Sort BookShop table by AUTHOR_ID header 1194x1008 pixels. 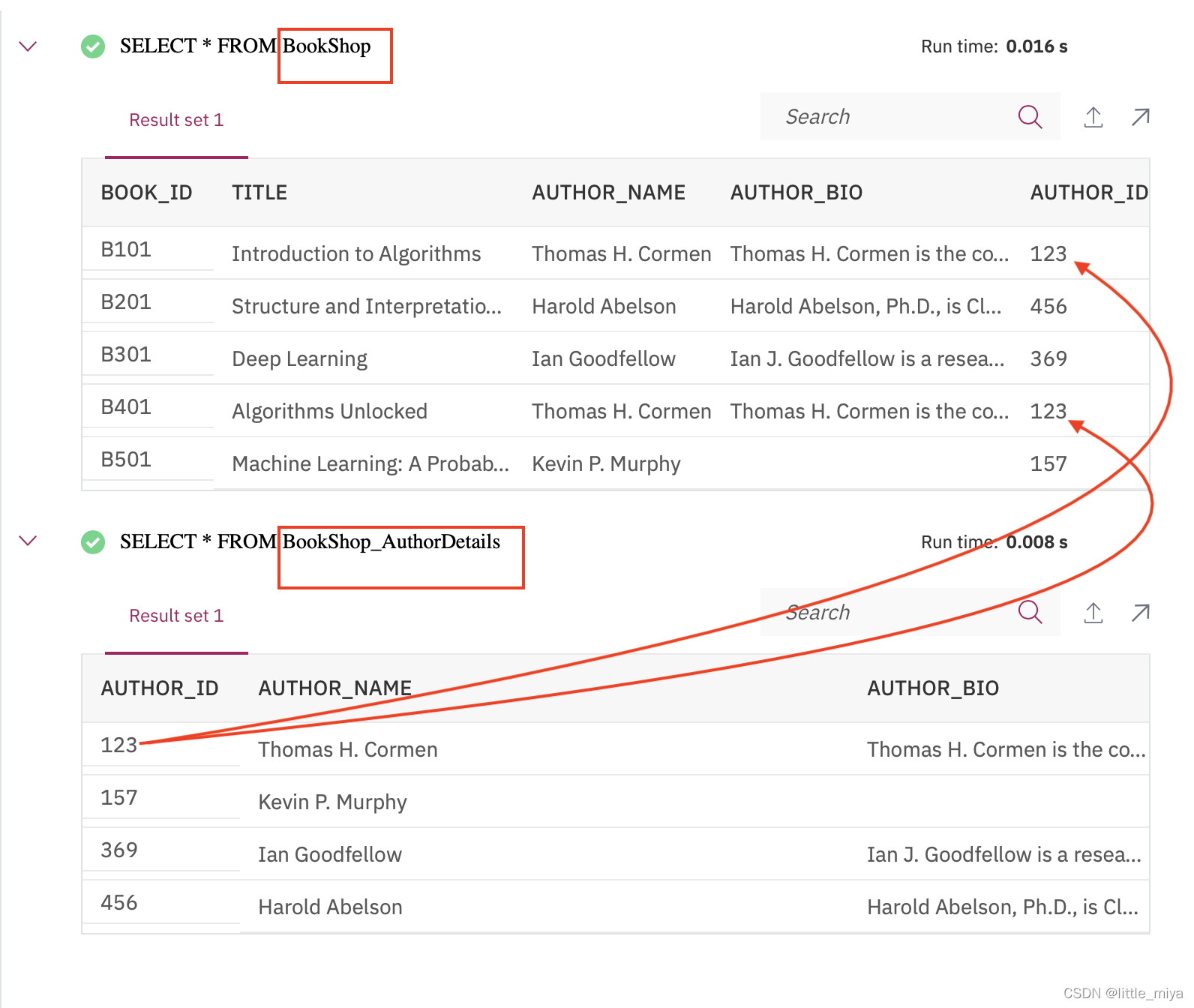click(x=1089, y=193)
